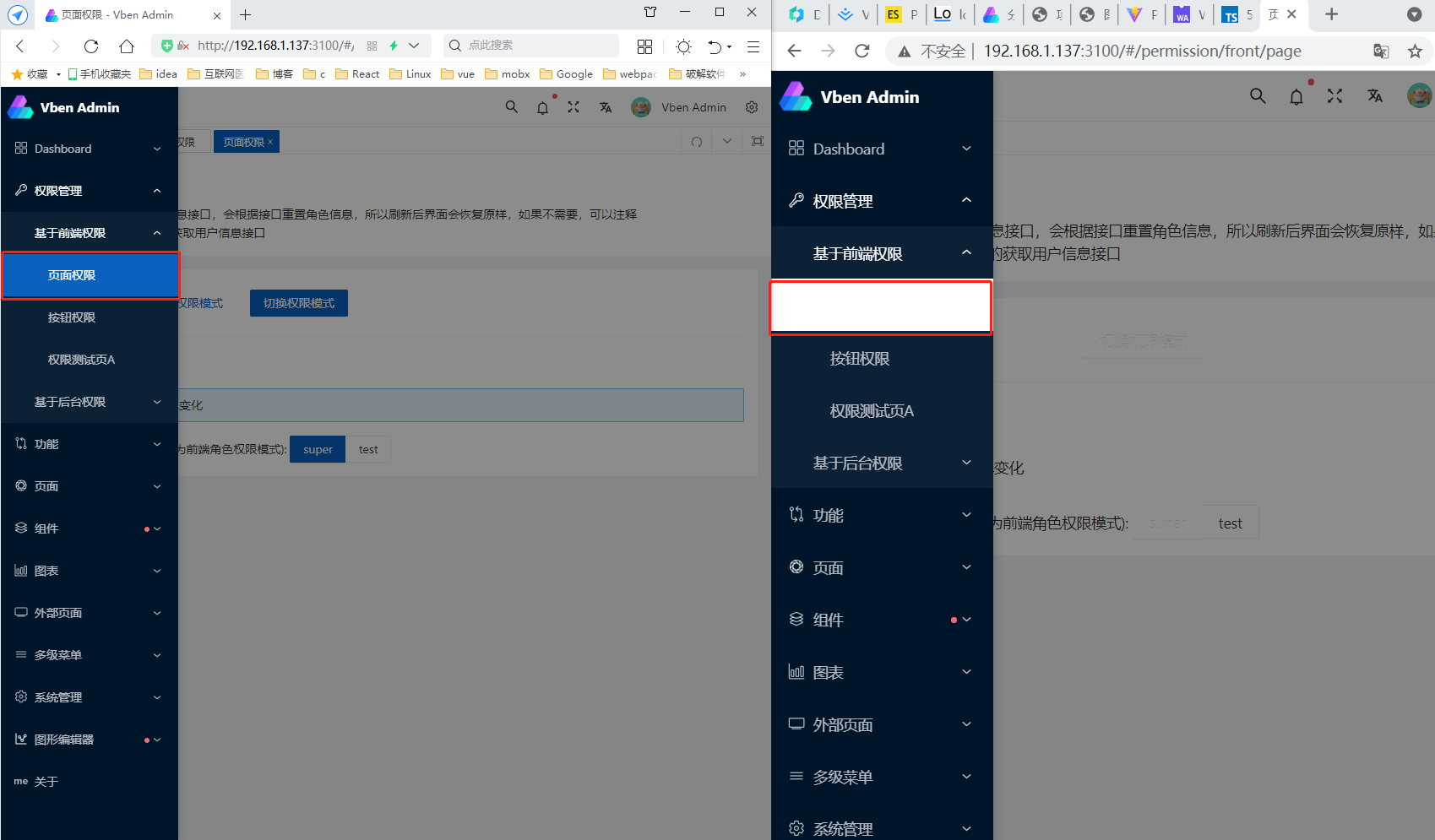Select 页面权限 item in left sidebar
This screenshot has width=1435, height=840.
(90, 275)
